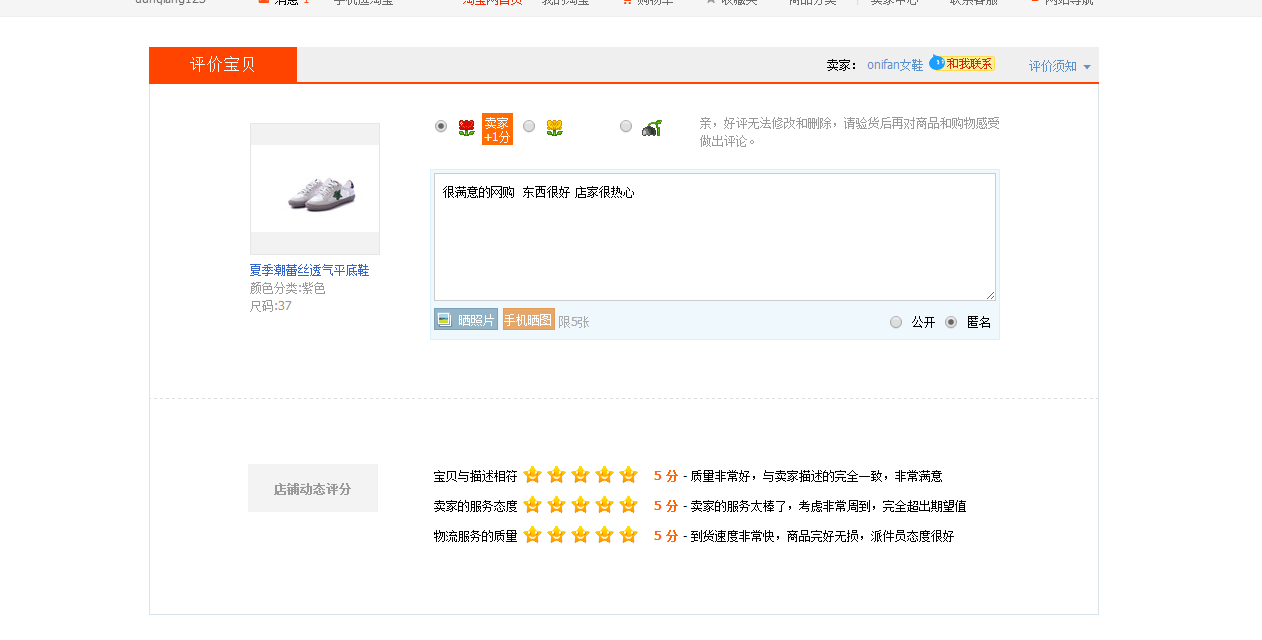Click the blue Wangwang icon beside 和我联系
Screen dimensions: 1262x640
point(936,63)
